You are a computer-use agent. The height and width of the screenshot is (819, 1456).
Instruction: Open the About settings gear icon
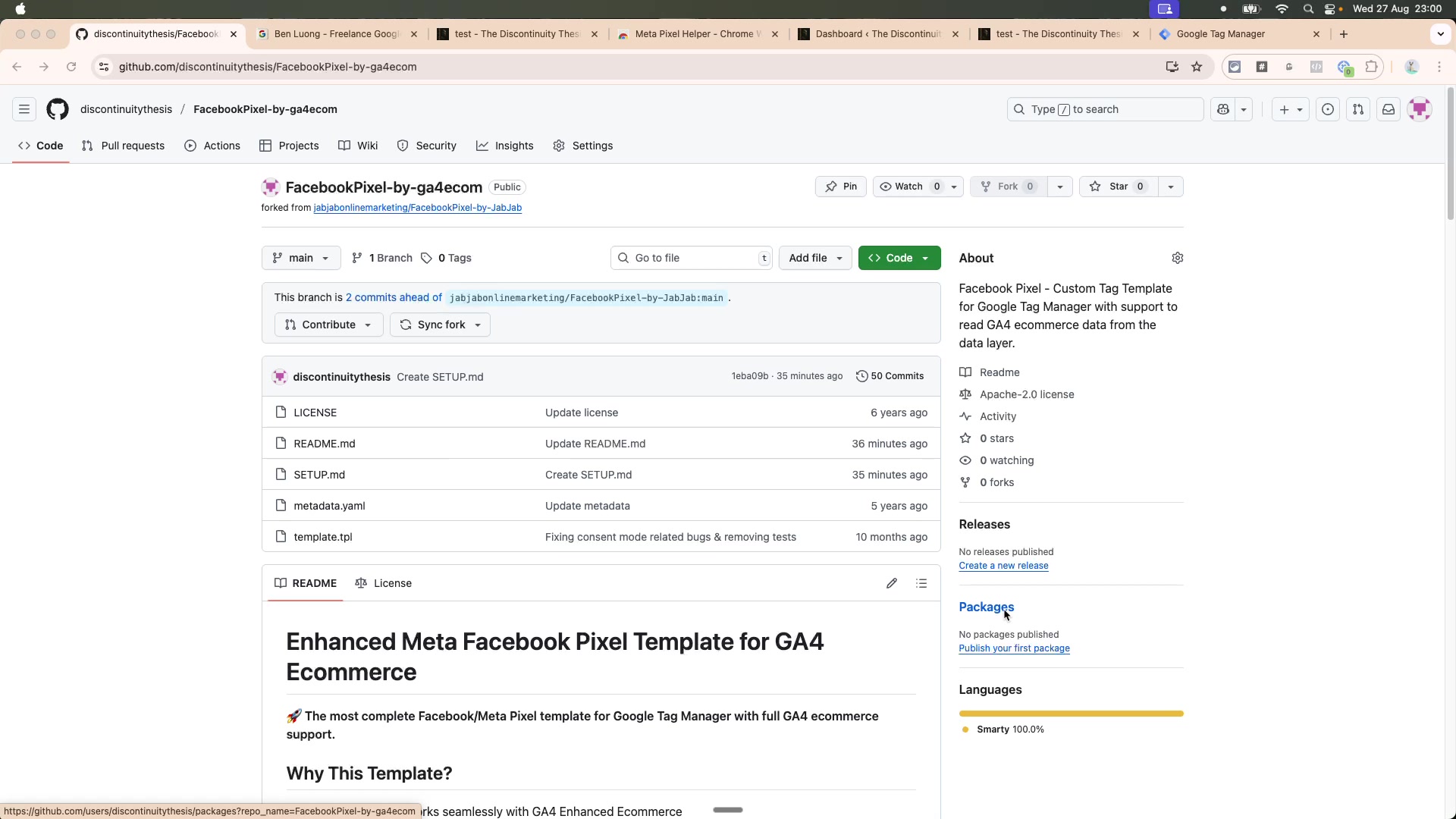[1177, 258]
